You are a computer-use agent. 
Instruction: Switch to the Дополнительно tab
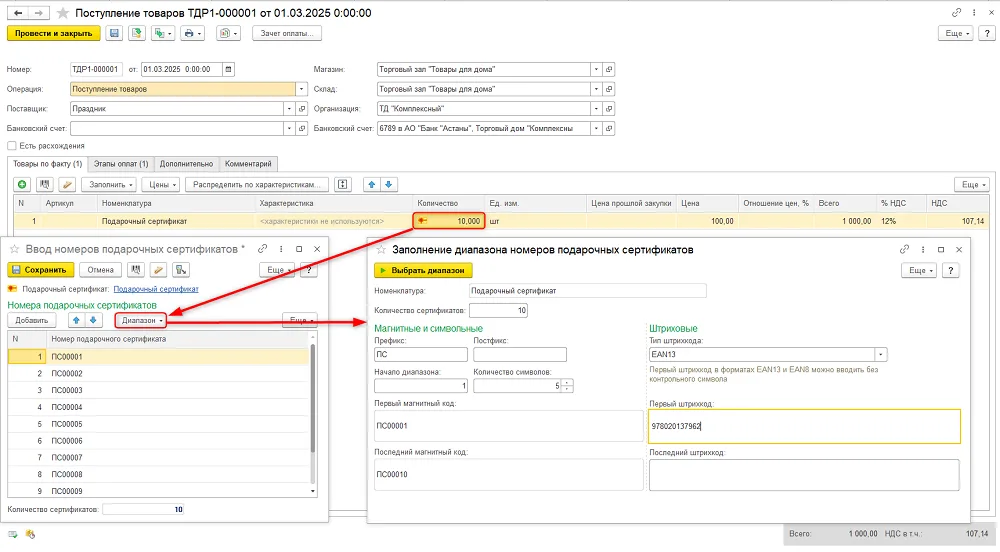pyautogui.click(x=186, y=164)
